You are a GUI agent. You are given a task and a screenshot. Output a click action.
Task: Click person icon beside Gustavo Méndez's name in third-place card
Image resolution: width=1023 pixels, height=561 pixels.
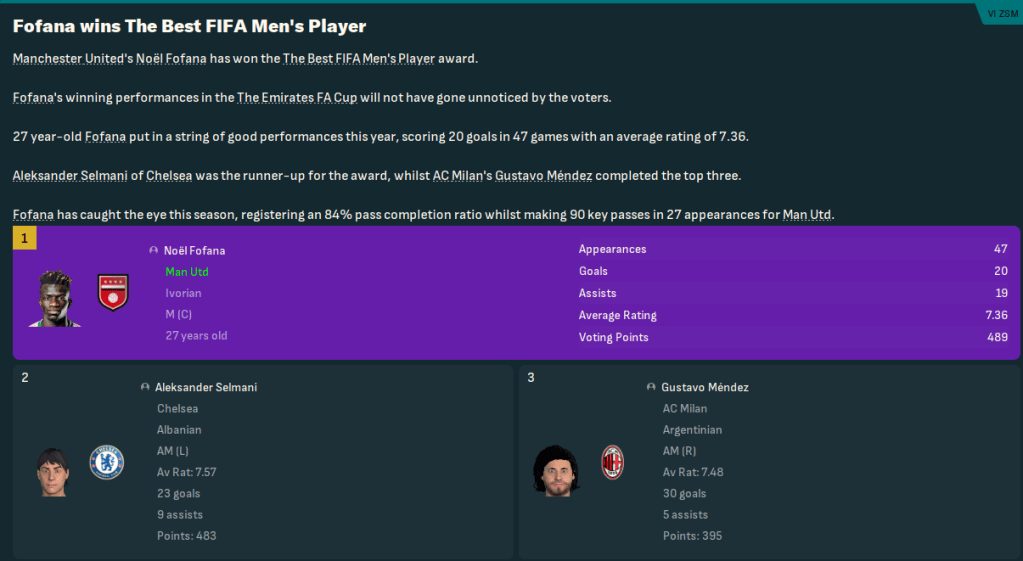click(652, 387)
